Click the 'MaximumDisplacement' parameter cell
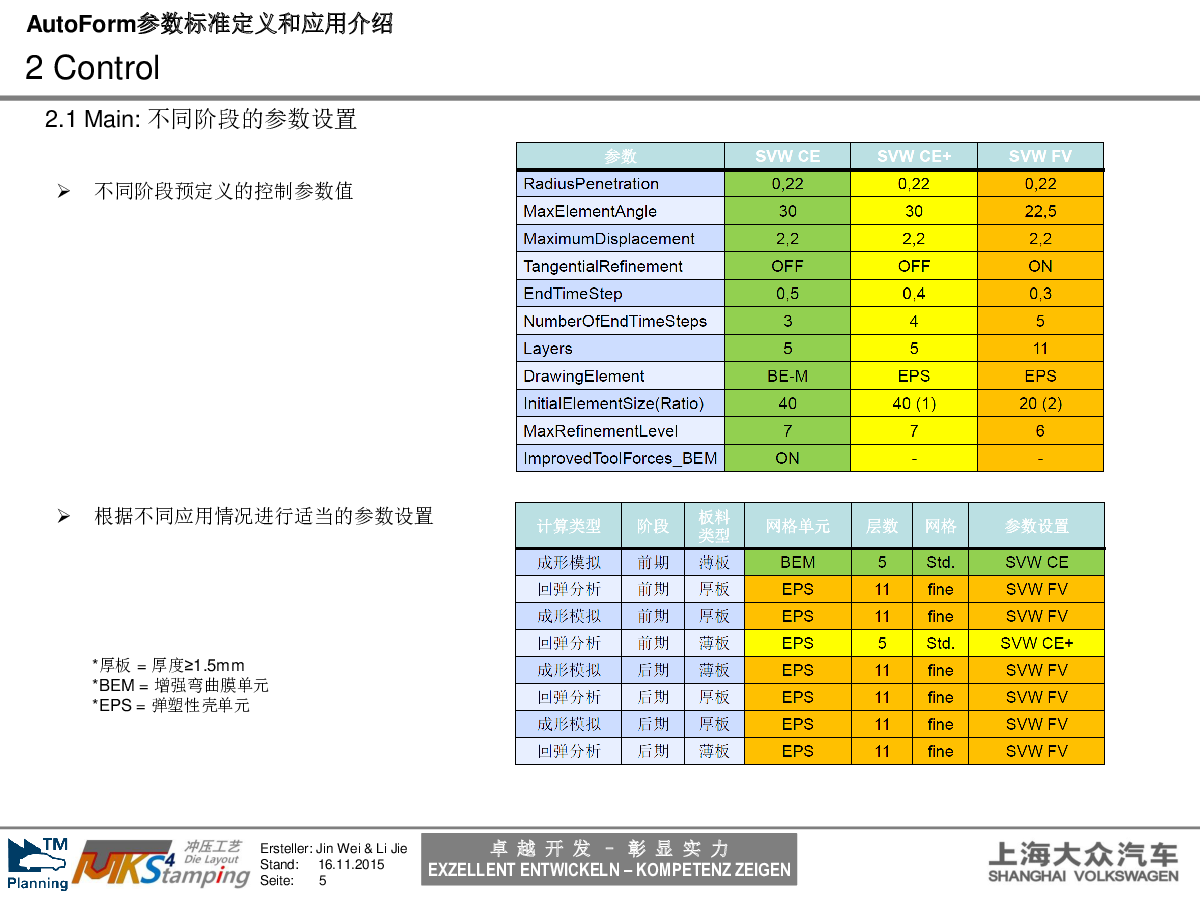The height and width of the screenshot is (900, 1200). [620, 239]
